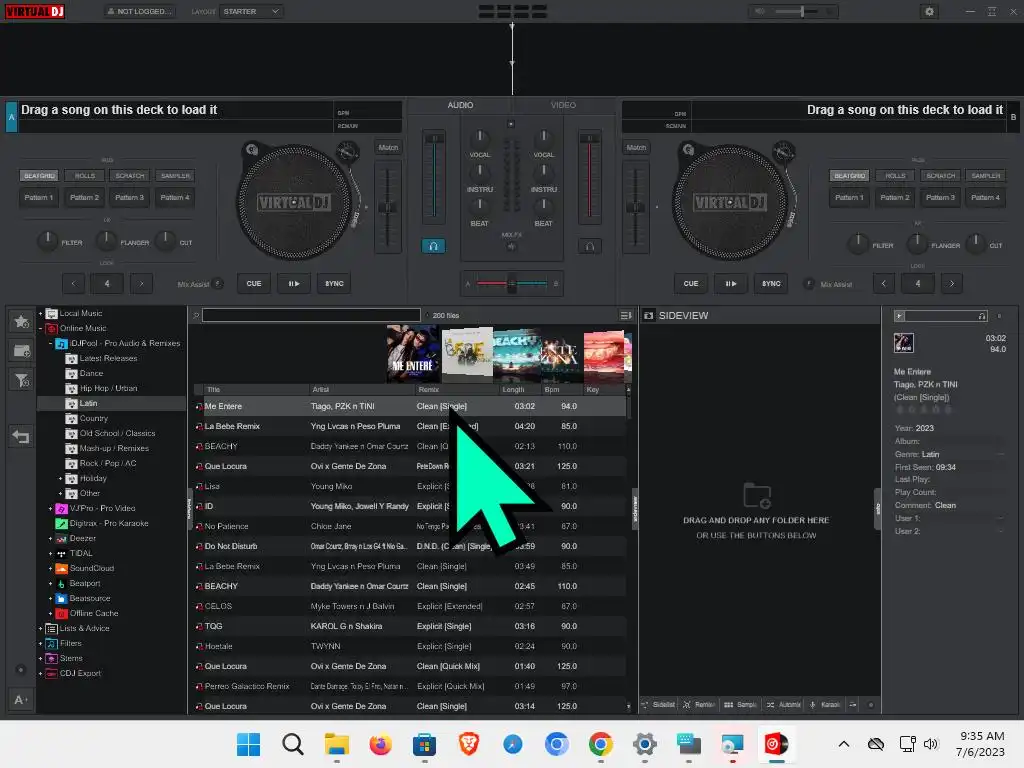Toggle Match button on deck A
The image size is (1024, 768).
[388, 148]
